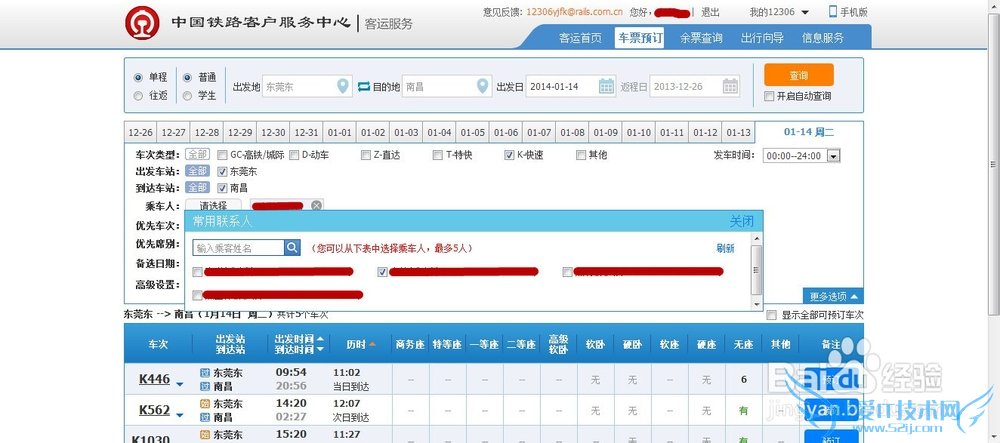Viewport: 1000px width, 443px height.
Task: Toggle show all bookable trains checkbox
Action: pos(772,315)
